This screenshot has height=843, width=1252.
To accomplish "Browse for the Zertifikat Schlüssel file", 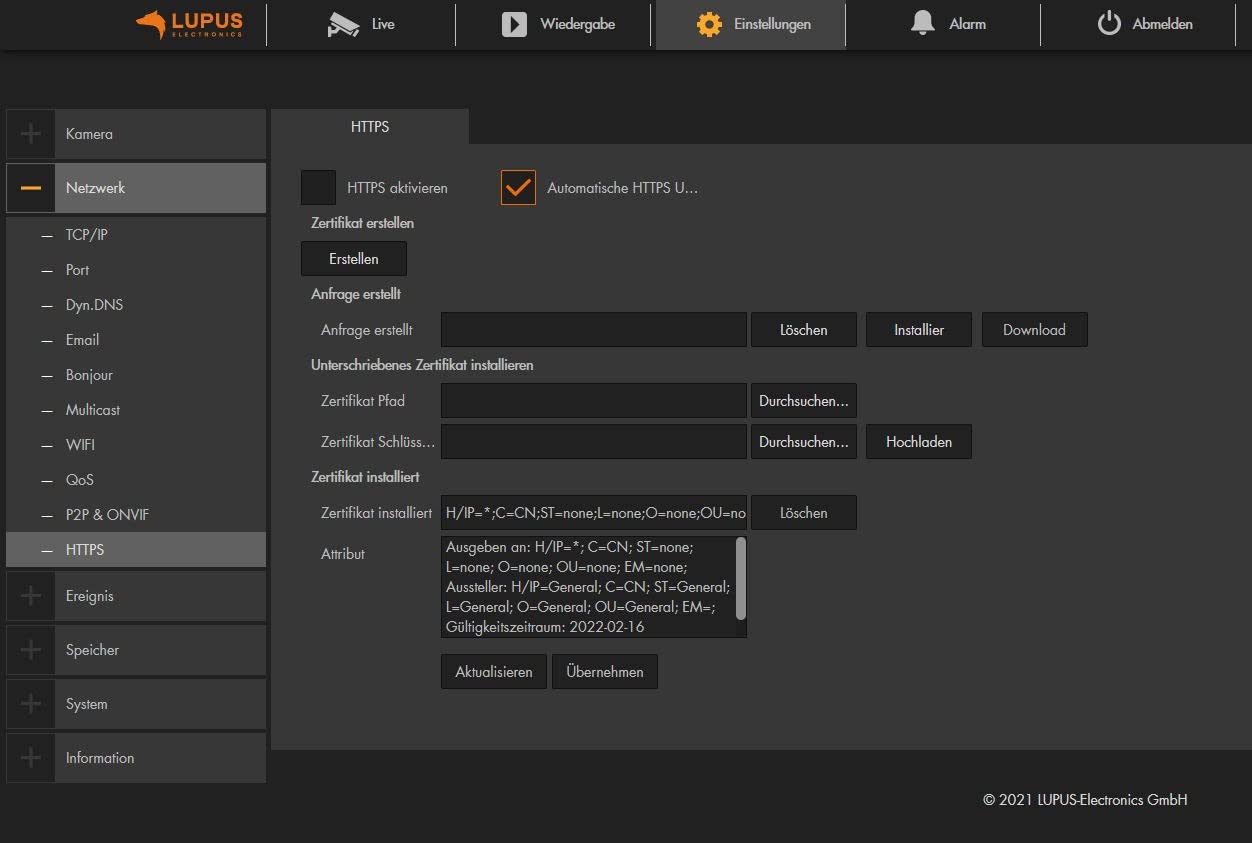I will tap(804, 442).
